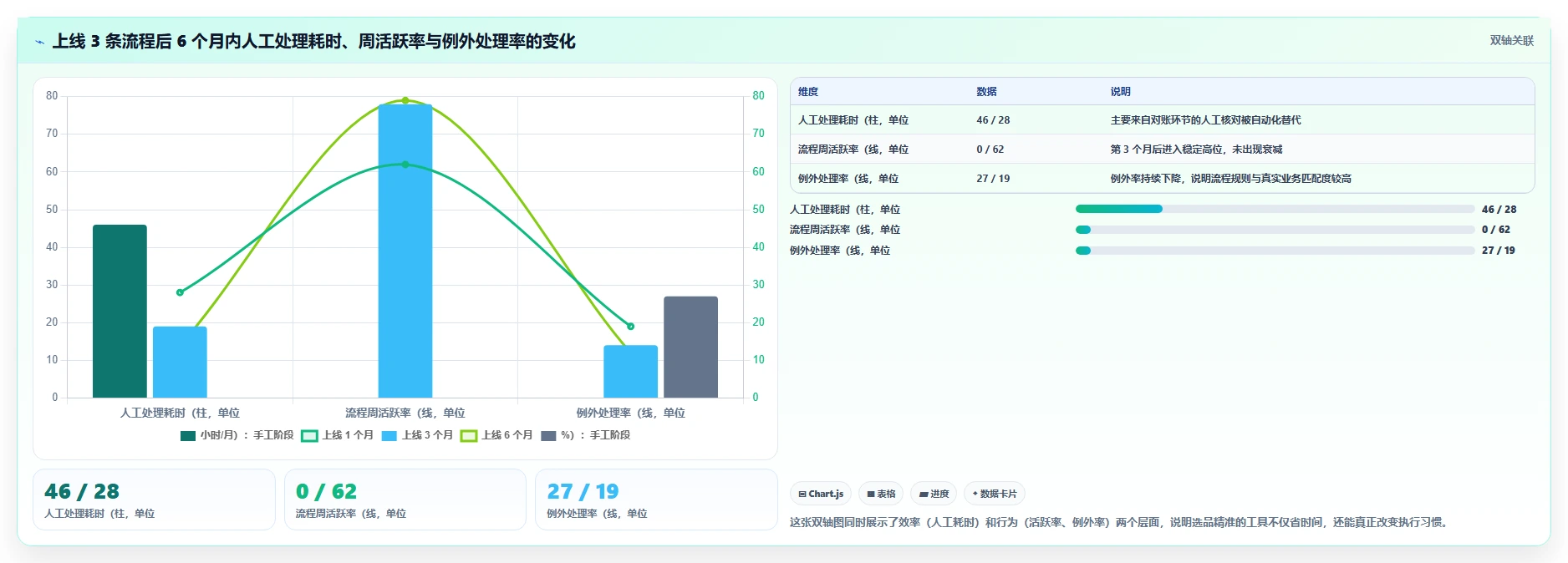The image size is (1568, 563).
Task: Click the 进度 chip
Action: tap(934, 494)
